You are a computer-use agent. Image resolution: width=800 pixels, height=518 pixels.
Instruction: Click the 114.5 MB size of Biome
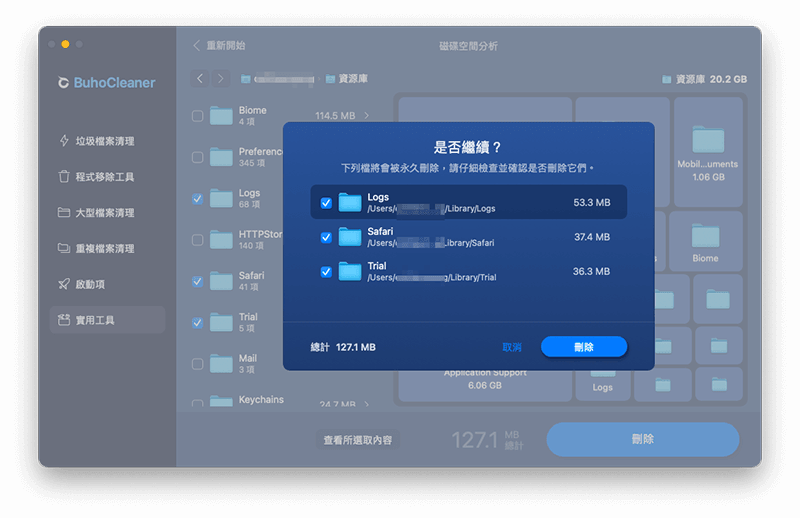335,116
